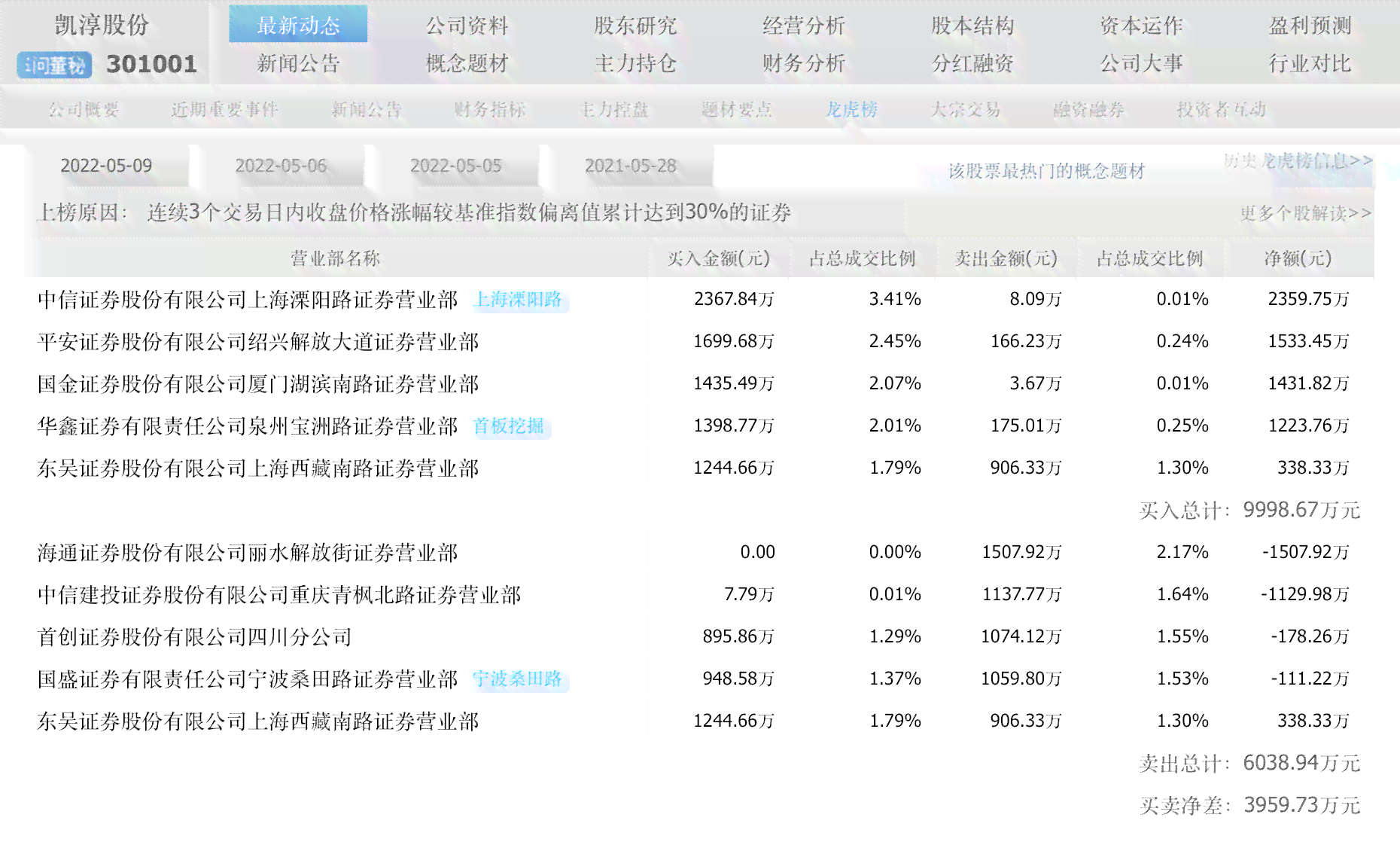
Task: Select highlighted 龙虎榜 sub-tab
Action: 851,110
